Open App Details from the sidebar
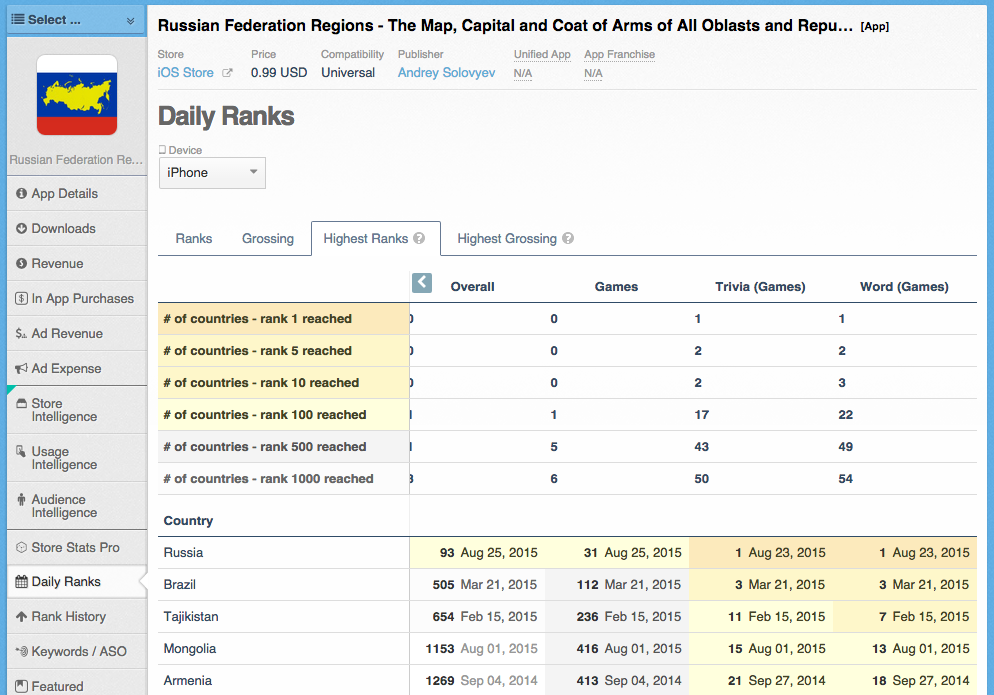The image size is (994, 695). click(64, 194)
